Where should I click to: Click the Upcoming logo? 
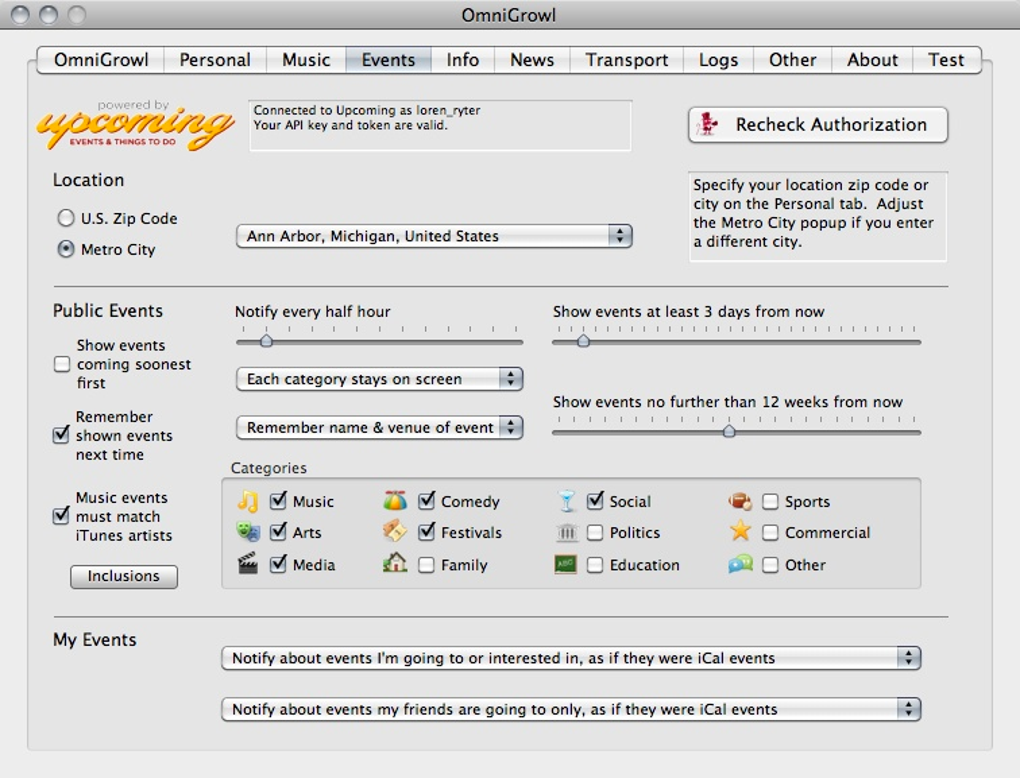coord(135,126)
